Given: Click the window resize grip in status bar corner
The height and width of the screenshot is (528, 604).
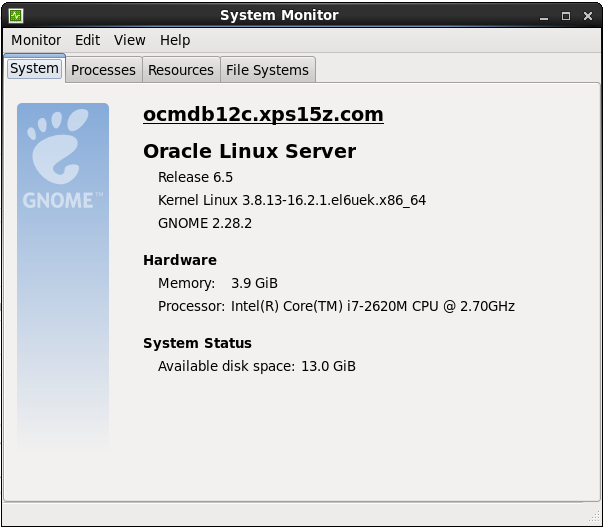Looking at the screenshot, I should [594, 517].
